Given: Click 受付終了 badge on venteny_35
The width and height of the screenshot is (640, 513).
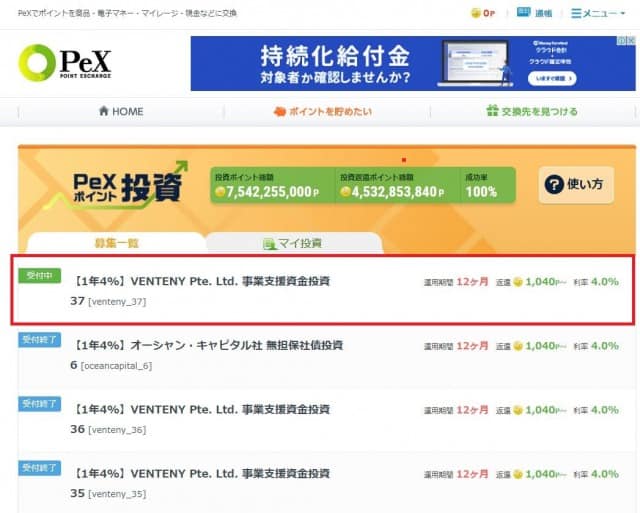Looking at the screenshot, I should pos(40,468).
